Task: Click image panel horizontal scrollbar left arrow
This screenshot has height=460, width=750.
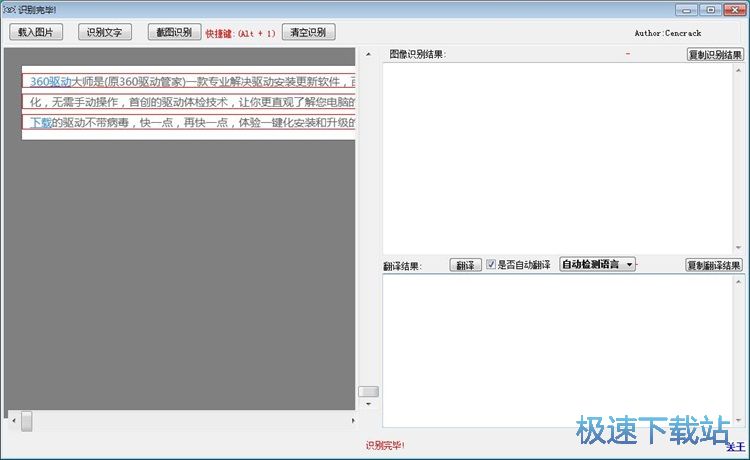Action: pos(14,421)
